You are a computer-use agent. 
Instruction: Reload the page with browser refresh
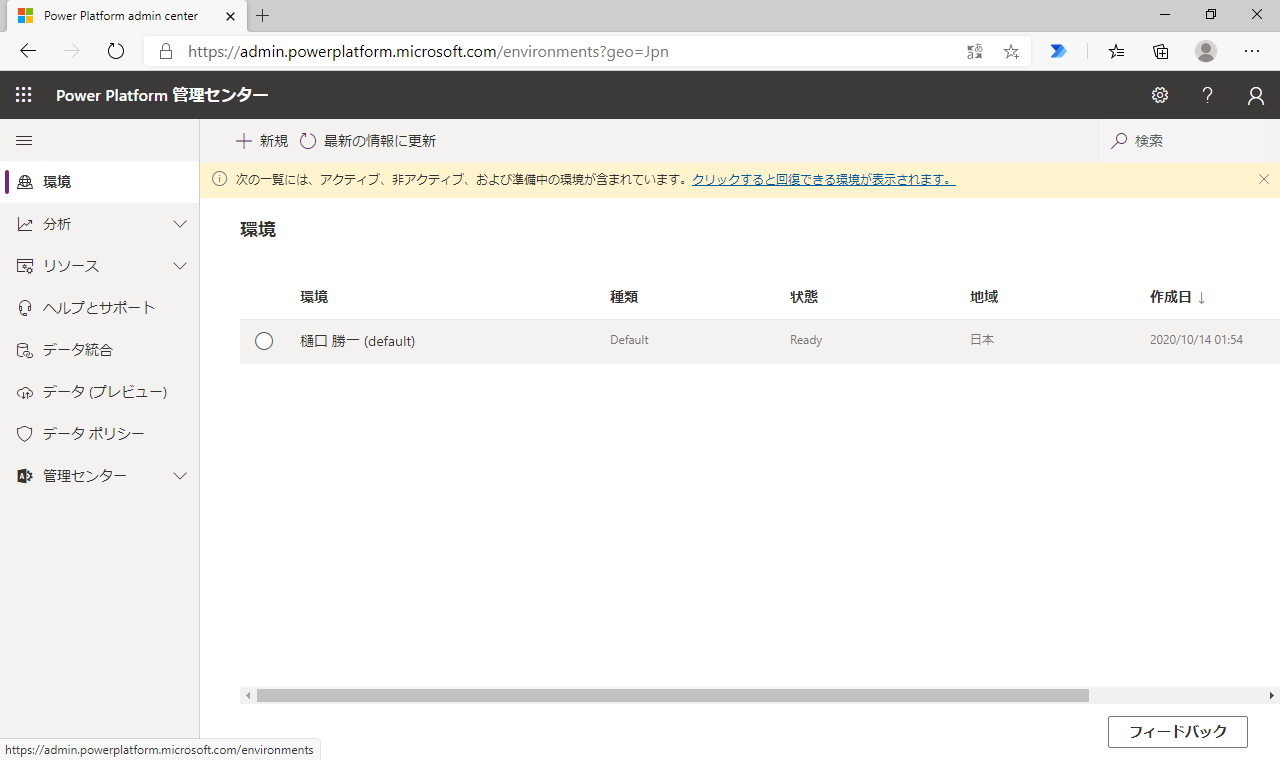pyautogui.click(x=116, y=51)
